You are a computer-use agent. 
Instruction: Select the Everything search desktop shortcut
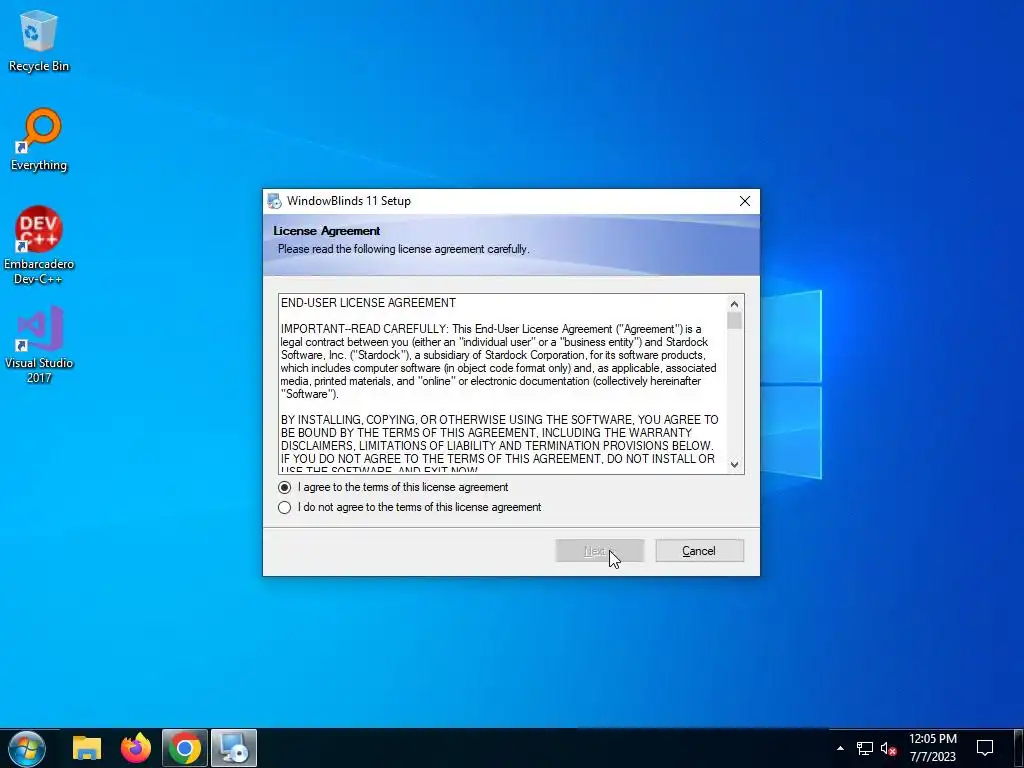39,140
